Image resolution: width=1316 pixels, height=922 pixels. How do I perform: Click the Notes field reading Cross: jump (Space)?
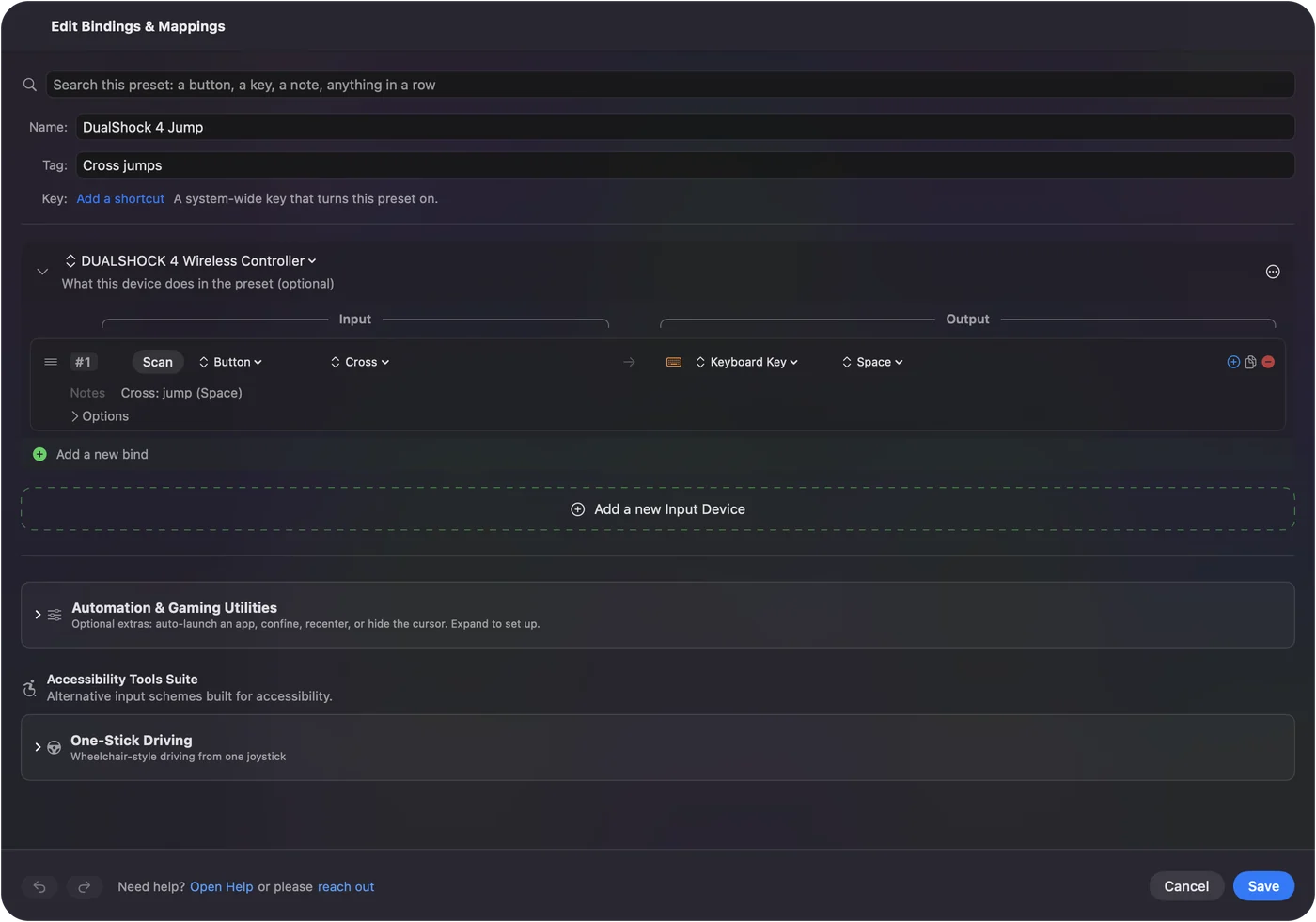tap(181, 393)
